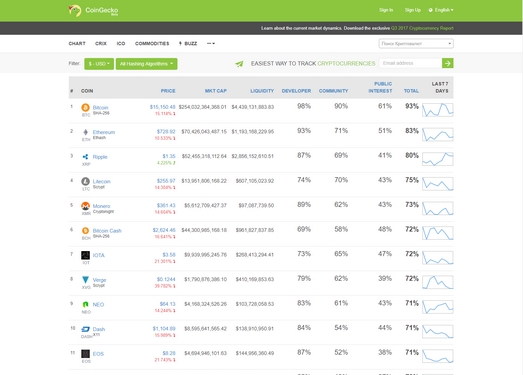Sort the table by MKT CAP column

[x=216, y=91]
